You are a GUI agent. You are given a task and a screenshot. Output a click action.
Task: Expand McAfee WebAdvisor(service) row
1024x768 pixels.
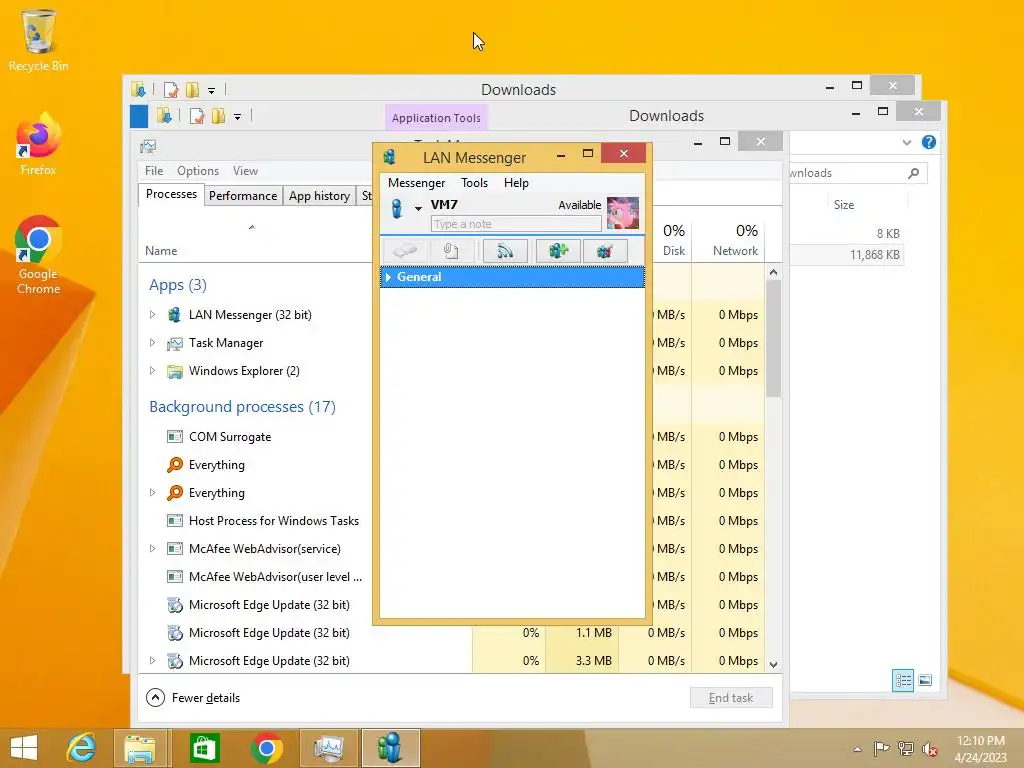(x=153, y=549)
